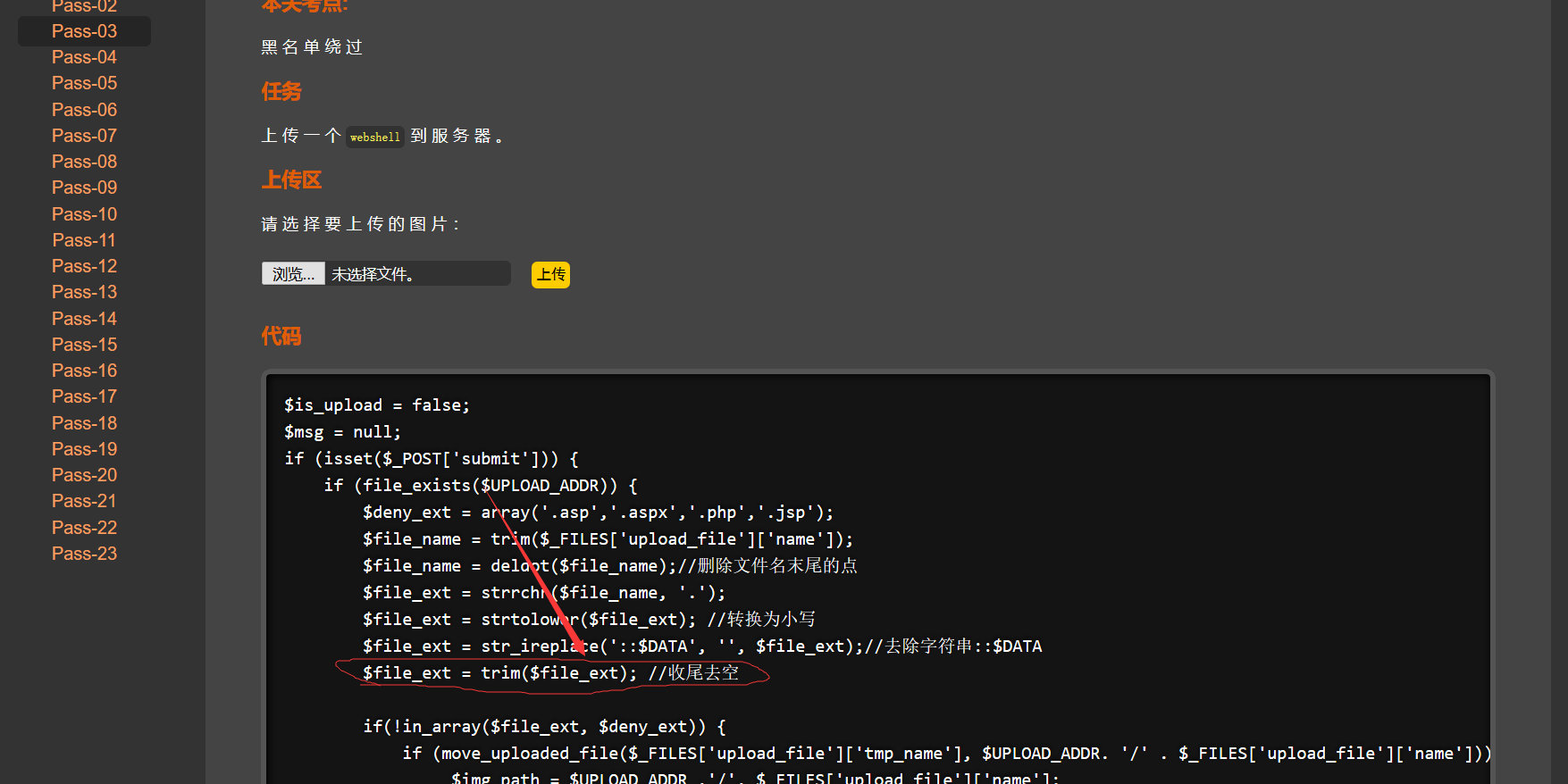Click the 浏览... file browse button
Viewport: 1568px width, 784px height.
tap(293, 274)
